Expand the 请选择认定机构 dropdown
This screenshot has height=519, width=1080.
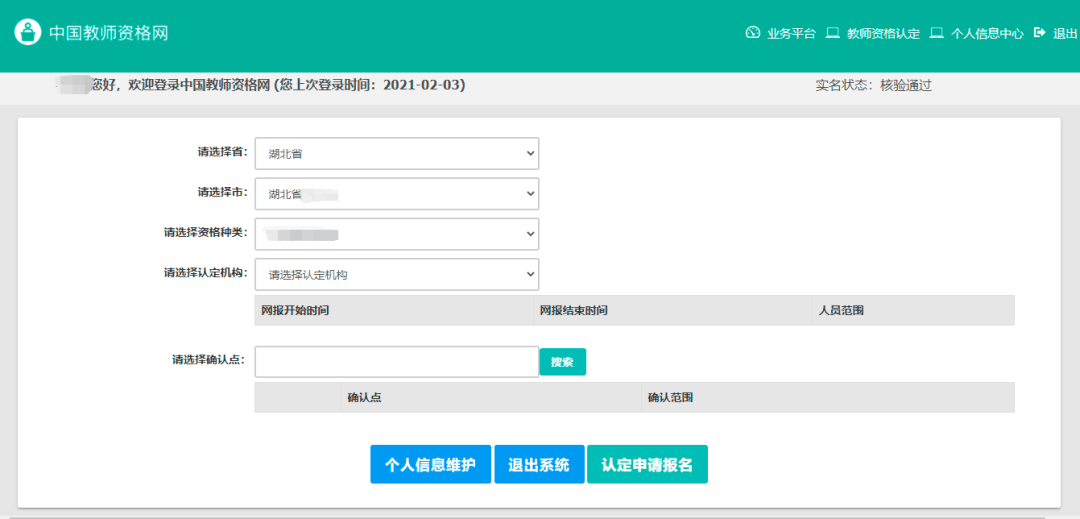click(x=397, y=275)
